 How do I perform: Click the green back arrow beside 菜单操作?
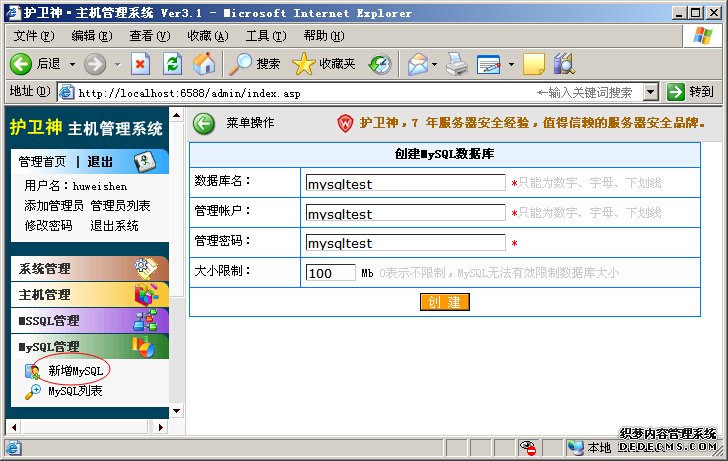click(204, 123)
